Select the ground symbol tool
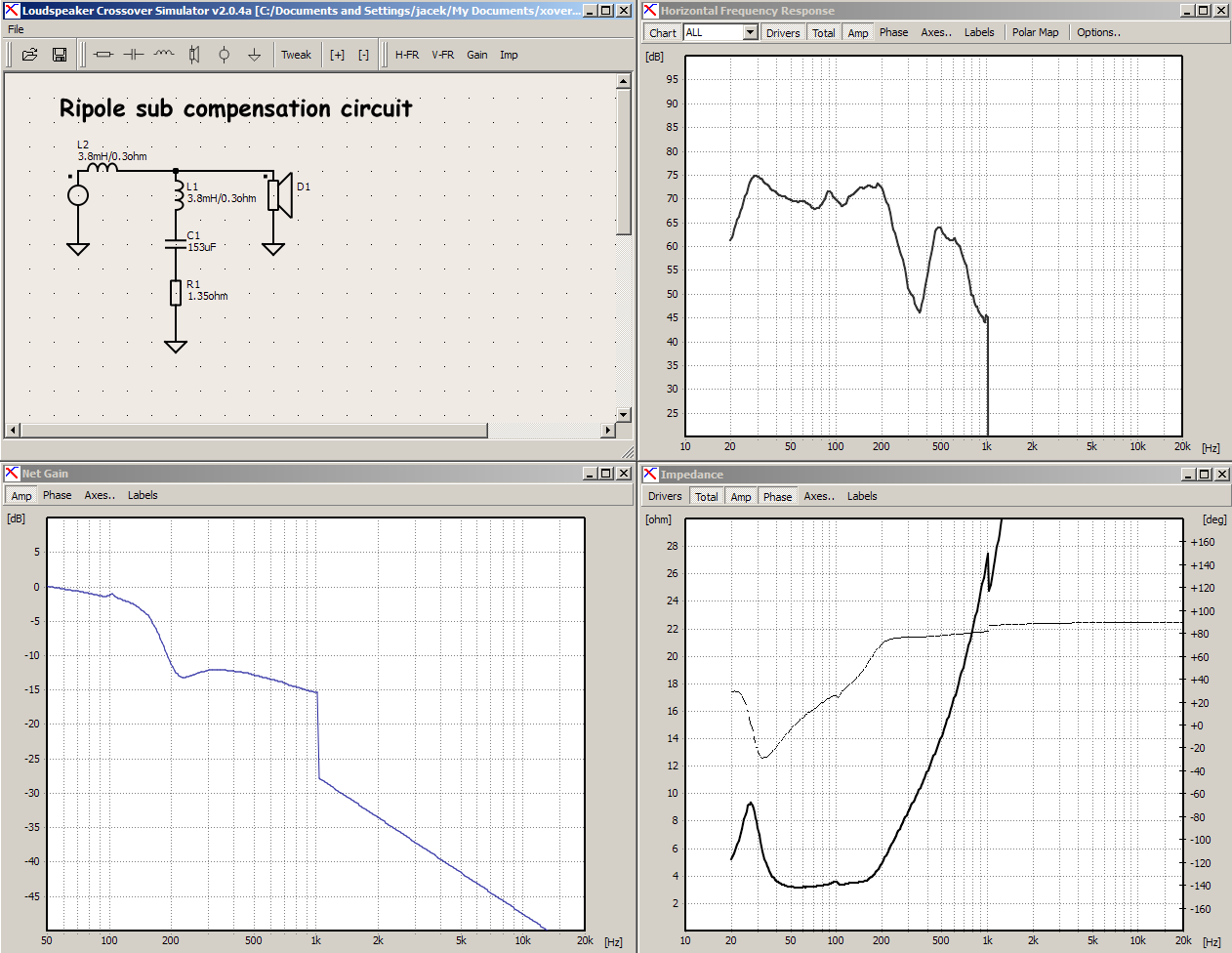Image resolution: width=1232 pixels, height=953 pixels. tap(254, 55)
